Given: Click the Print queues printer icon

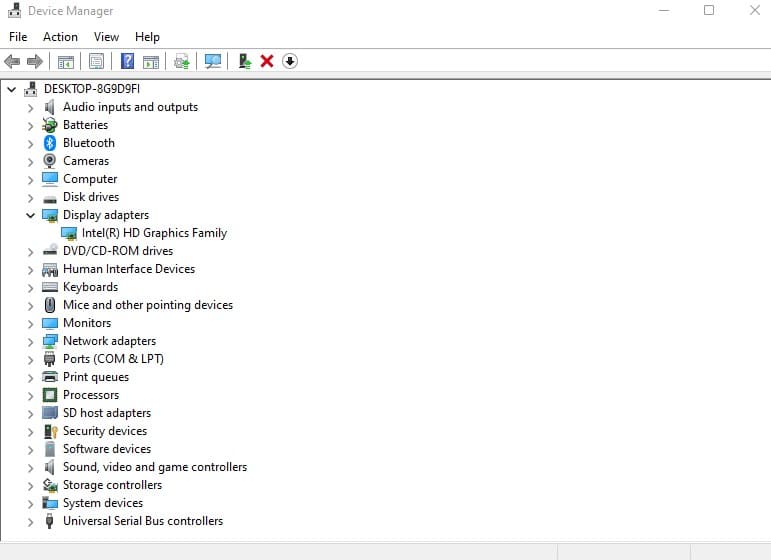Looking at the screenshot, I should (50, 377).
